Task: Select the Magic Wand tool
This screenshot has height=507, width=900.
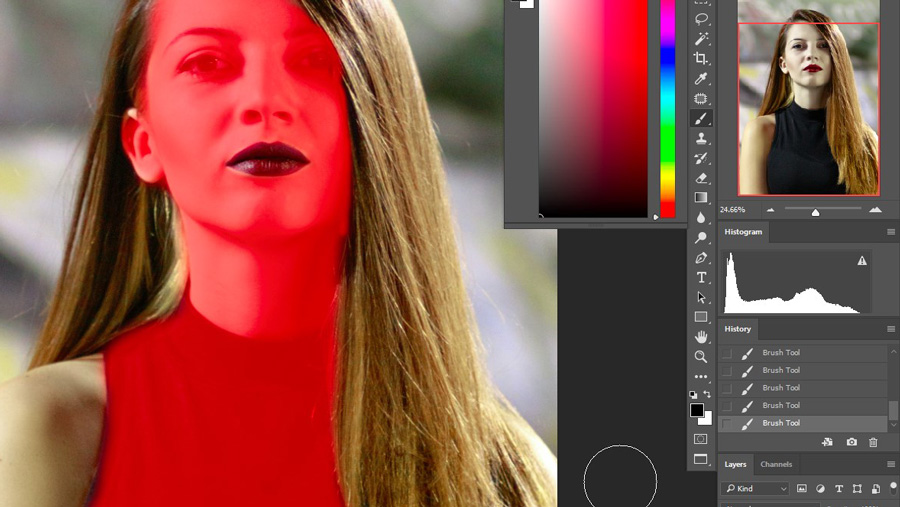Action: coord(701,38)
